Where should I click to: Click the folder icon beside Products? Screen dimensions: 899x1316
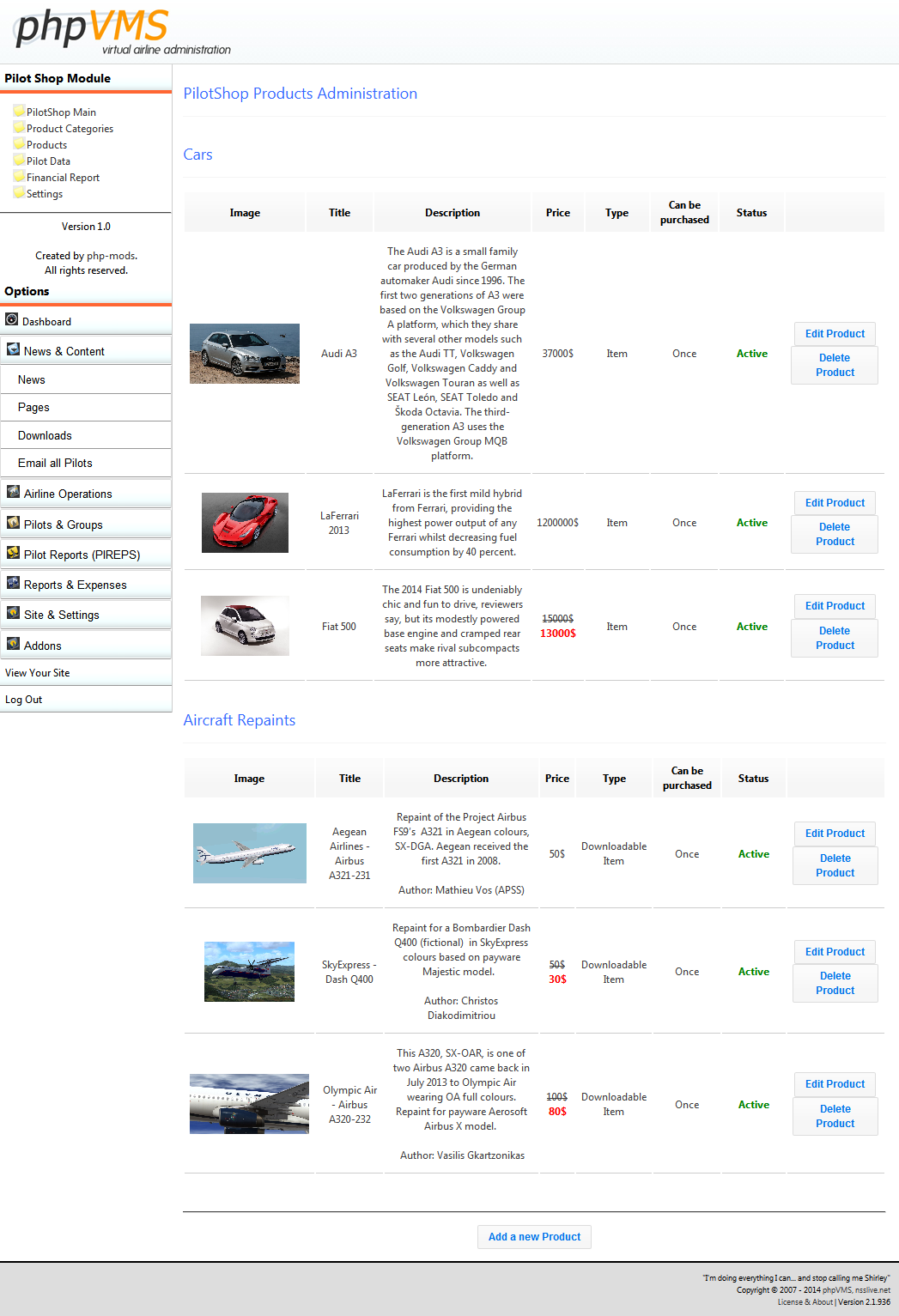(x=19, y=143)
